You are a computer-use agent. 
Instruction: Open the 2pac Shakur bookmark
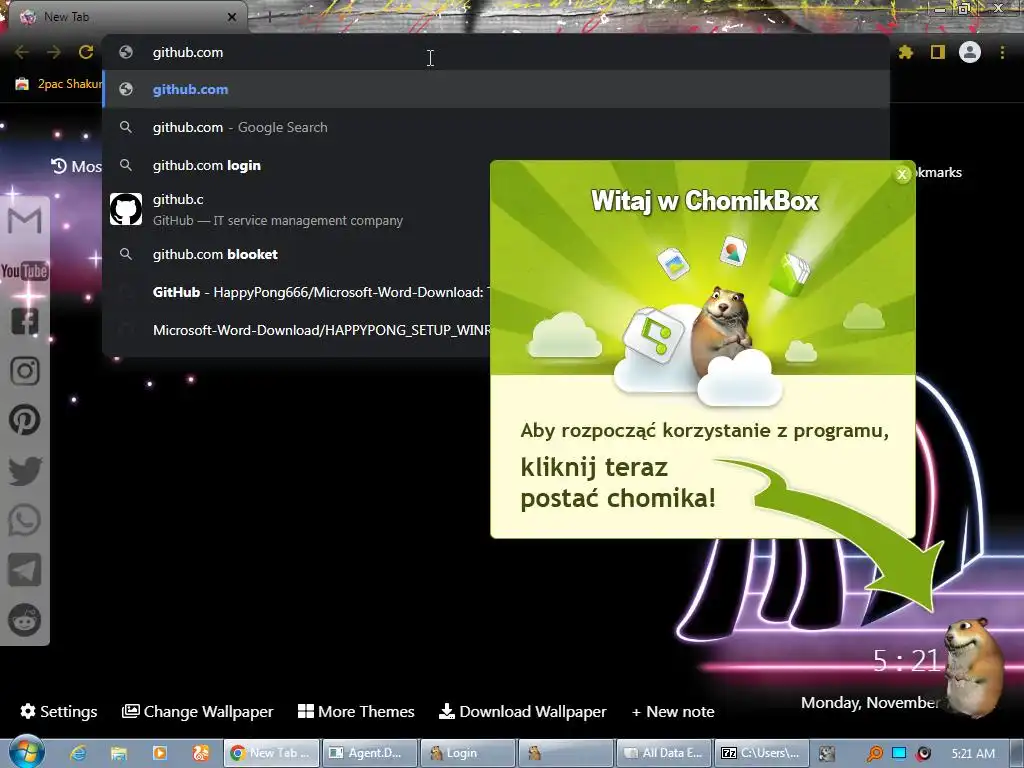pos(59,84)
